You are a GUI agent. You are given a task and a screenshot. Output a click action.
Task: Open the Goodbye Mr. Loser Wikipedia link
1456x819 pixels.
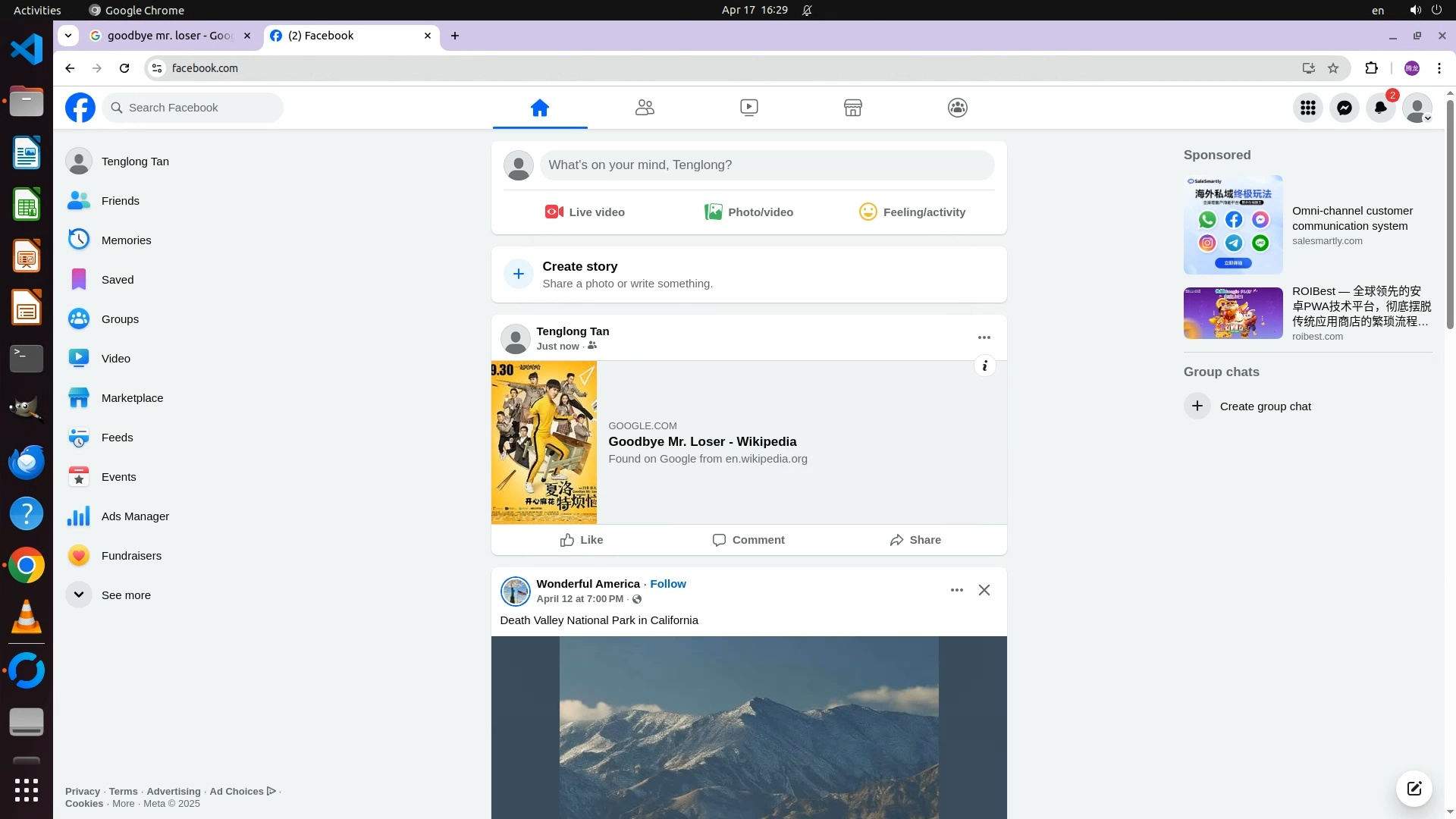click(702, 442)
